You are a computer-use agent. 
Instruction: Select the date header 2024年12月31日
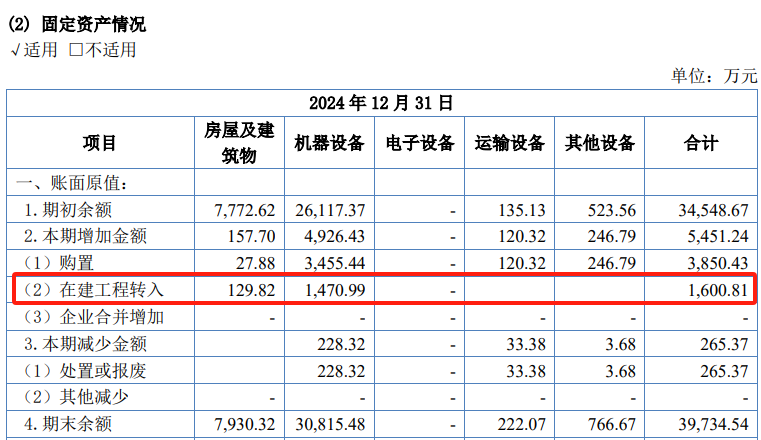coord(381,103)
